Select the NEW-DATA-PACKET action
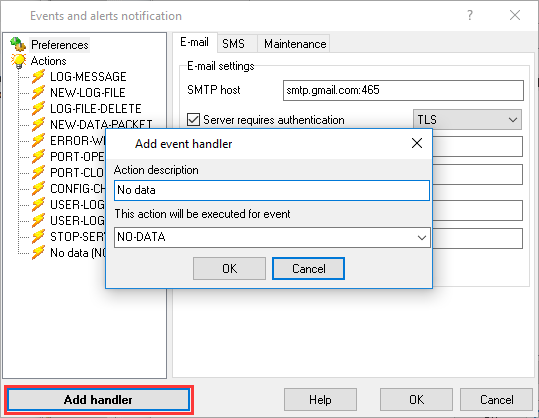Screen dimensions: 539x418 pyautogui.click(x=101, y=124)
